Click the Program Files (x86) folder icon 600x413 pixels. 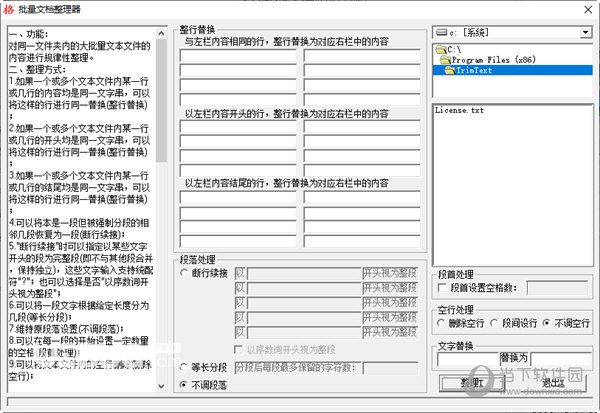[445, 60]
